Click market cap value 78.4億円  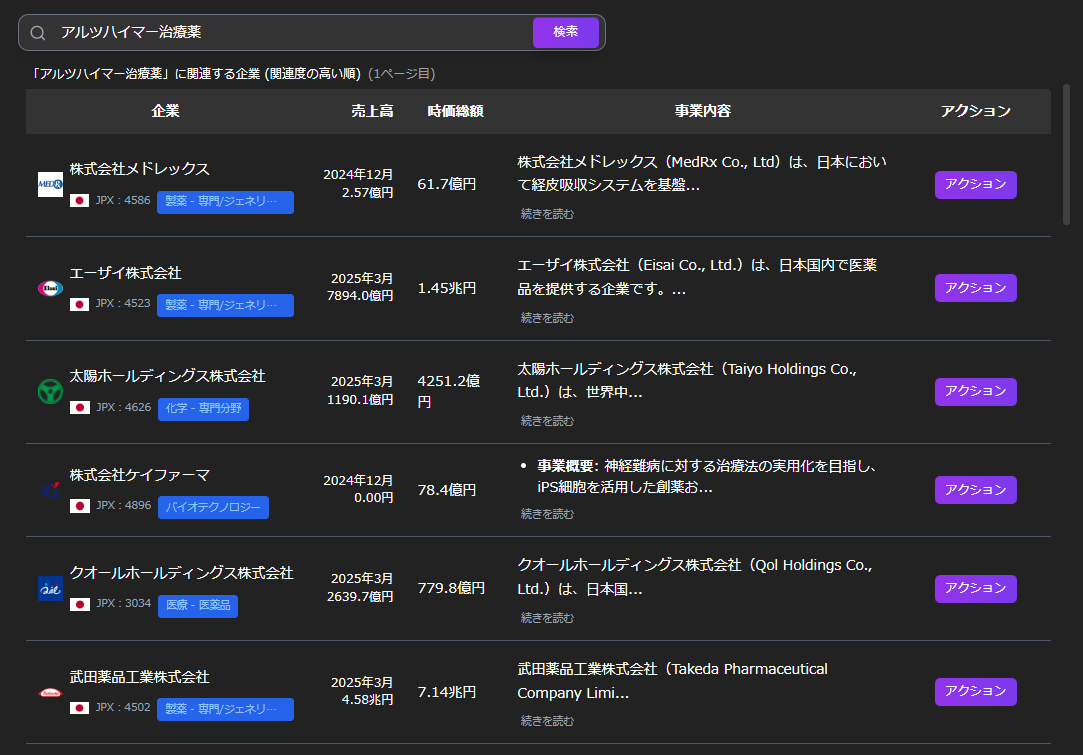click(447, 490)
